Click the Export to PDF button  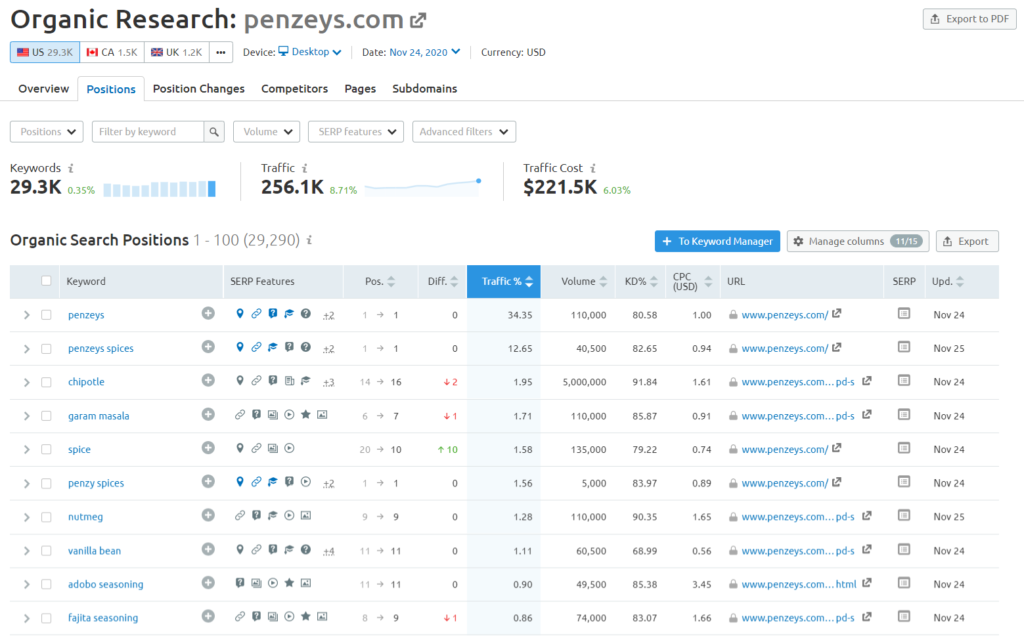[x=968, y=19]
